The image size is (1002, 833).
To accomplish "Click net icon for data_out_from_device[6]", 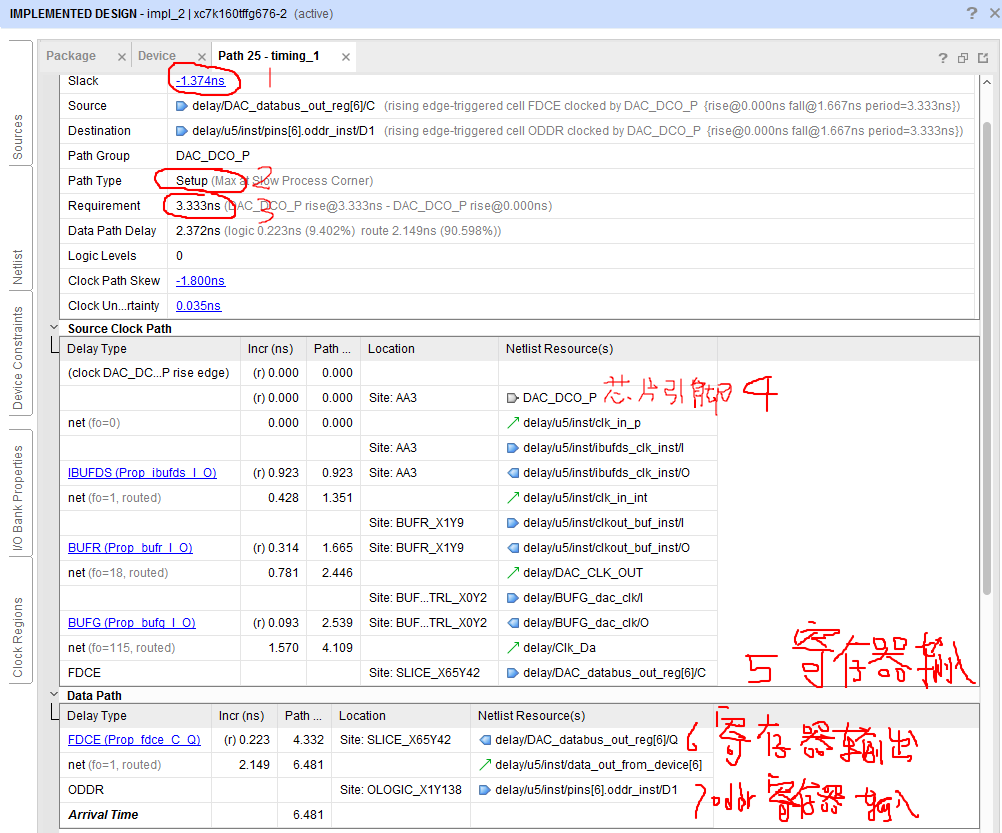I will tap(485, 765).
